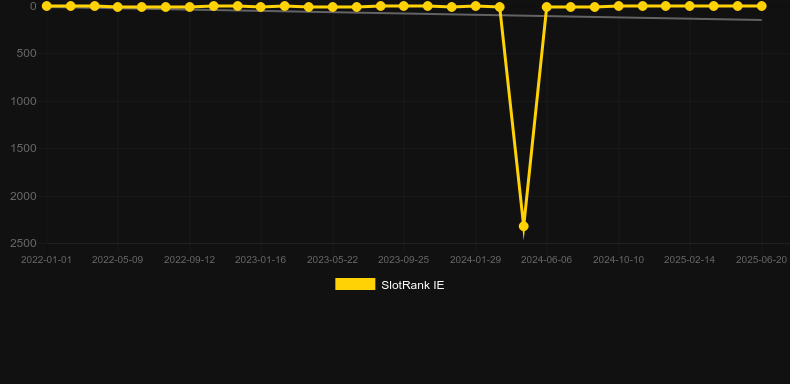Select the last data point at 2025-06-20
The image size is (790, 384).
pyautogui.click(x=761, y=6)
